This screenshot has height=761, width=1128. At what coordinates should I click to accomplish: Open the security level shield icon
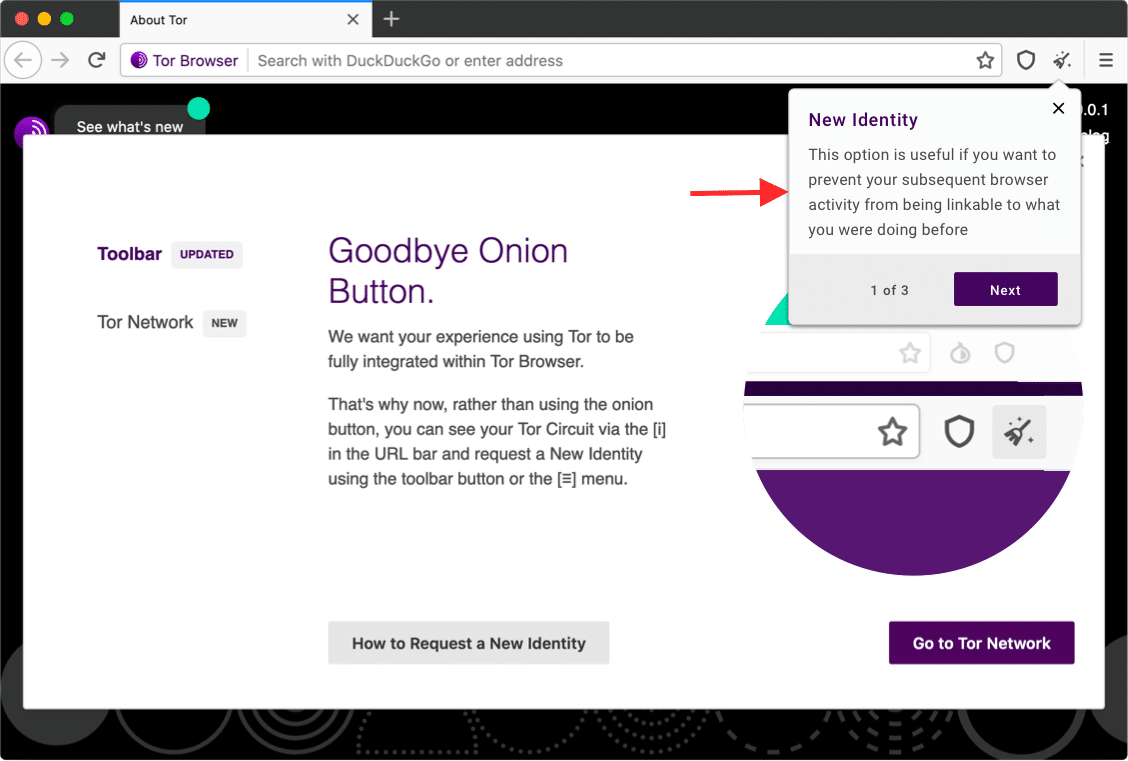(1026, 60)
